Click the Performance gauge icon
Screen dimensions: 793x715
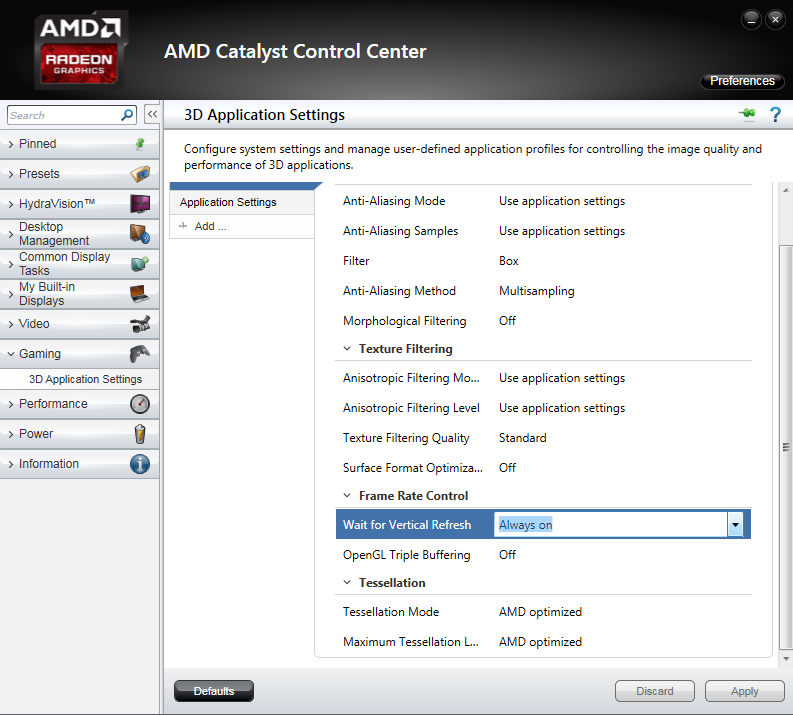140,404
